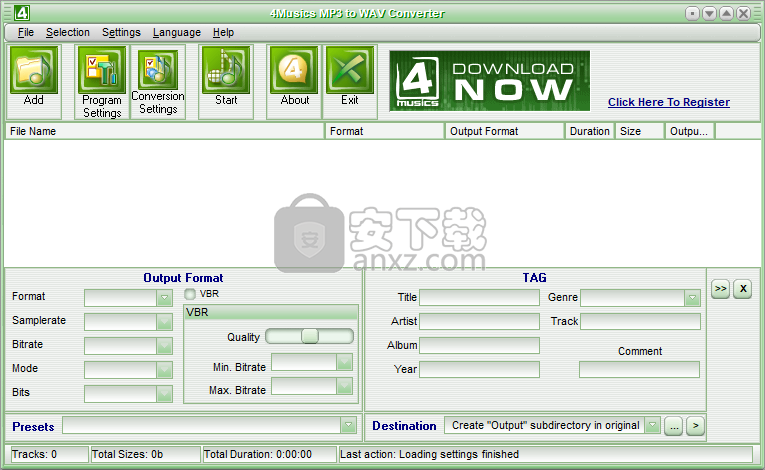Expand the Genre dropdown
Viewport: 765px width, 470px height.
point(692,298)
